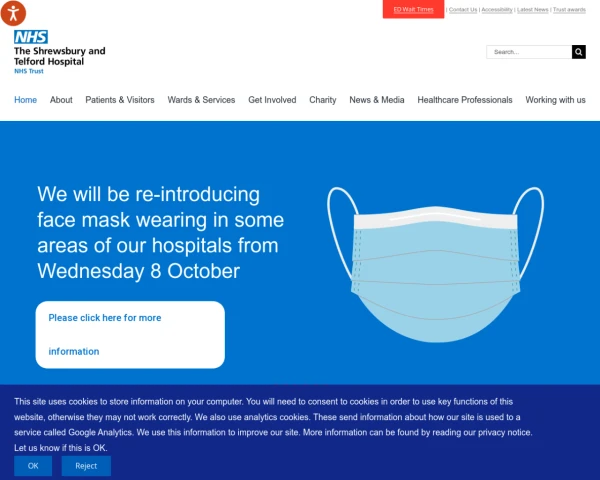Open the Healthcare Professionals menu

[x=465, y=100]
